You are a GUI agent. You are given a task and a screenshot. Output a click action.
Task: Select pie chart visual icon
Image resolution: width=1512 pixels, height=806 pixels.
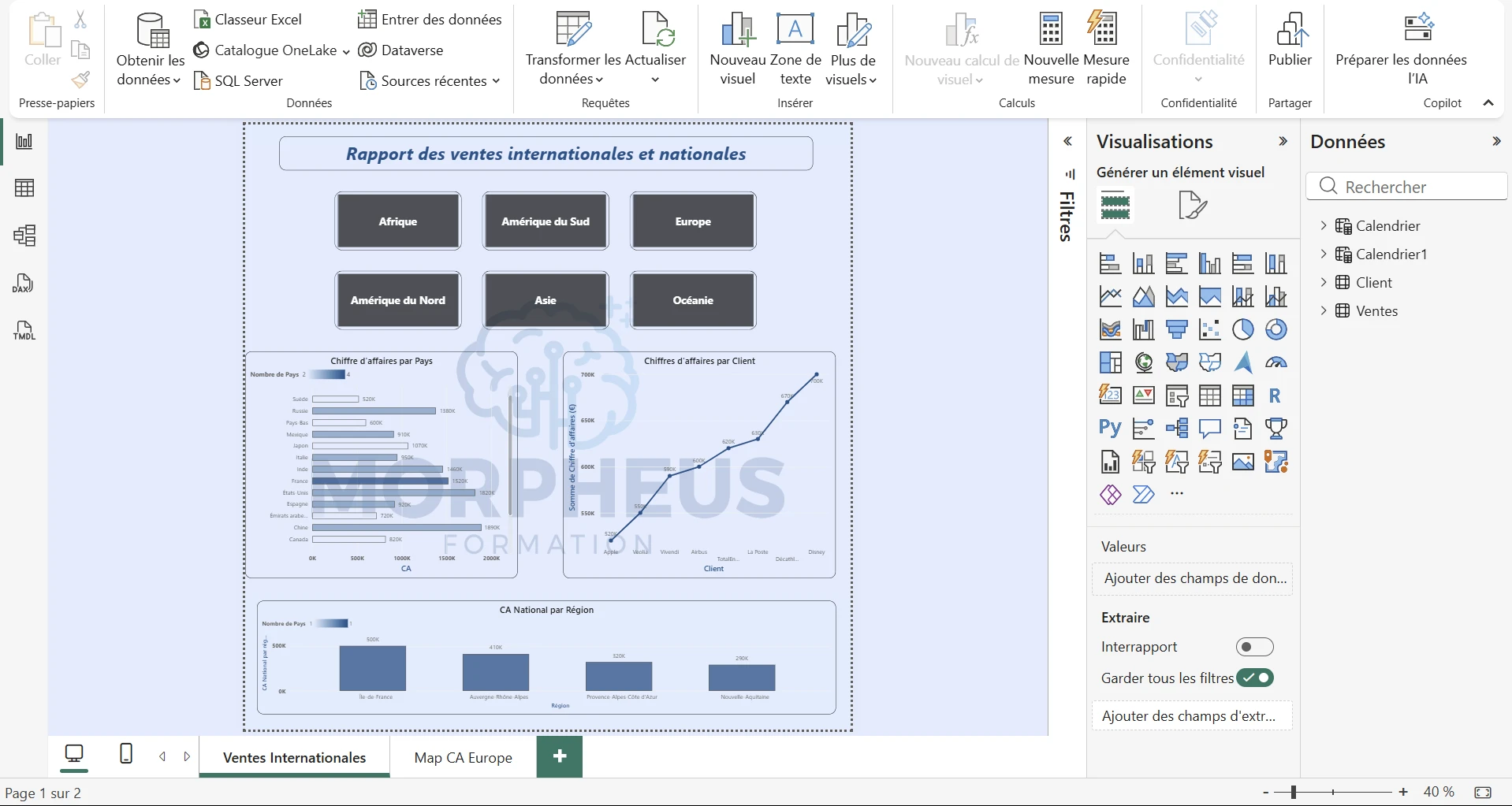click(1243, 329)
